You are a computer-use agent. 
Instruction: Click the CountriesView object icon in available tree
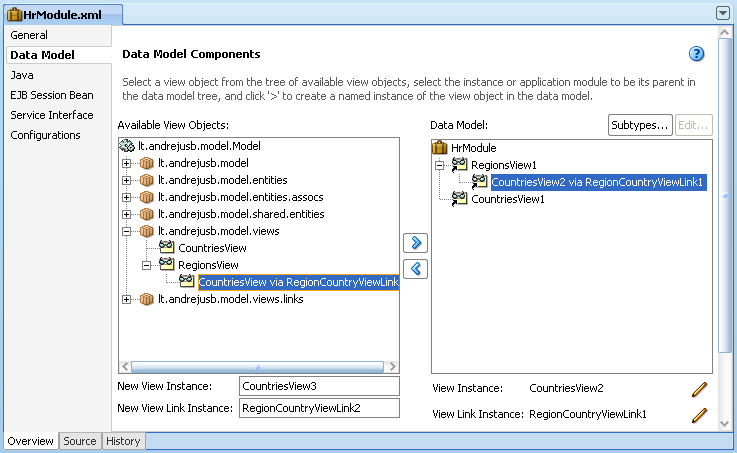point(166,247)
